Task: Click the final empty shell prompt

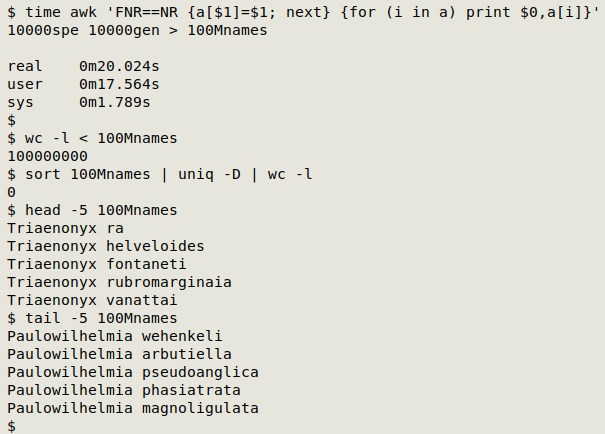Action: (12, 426)
